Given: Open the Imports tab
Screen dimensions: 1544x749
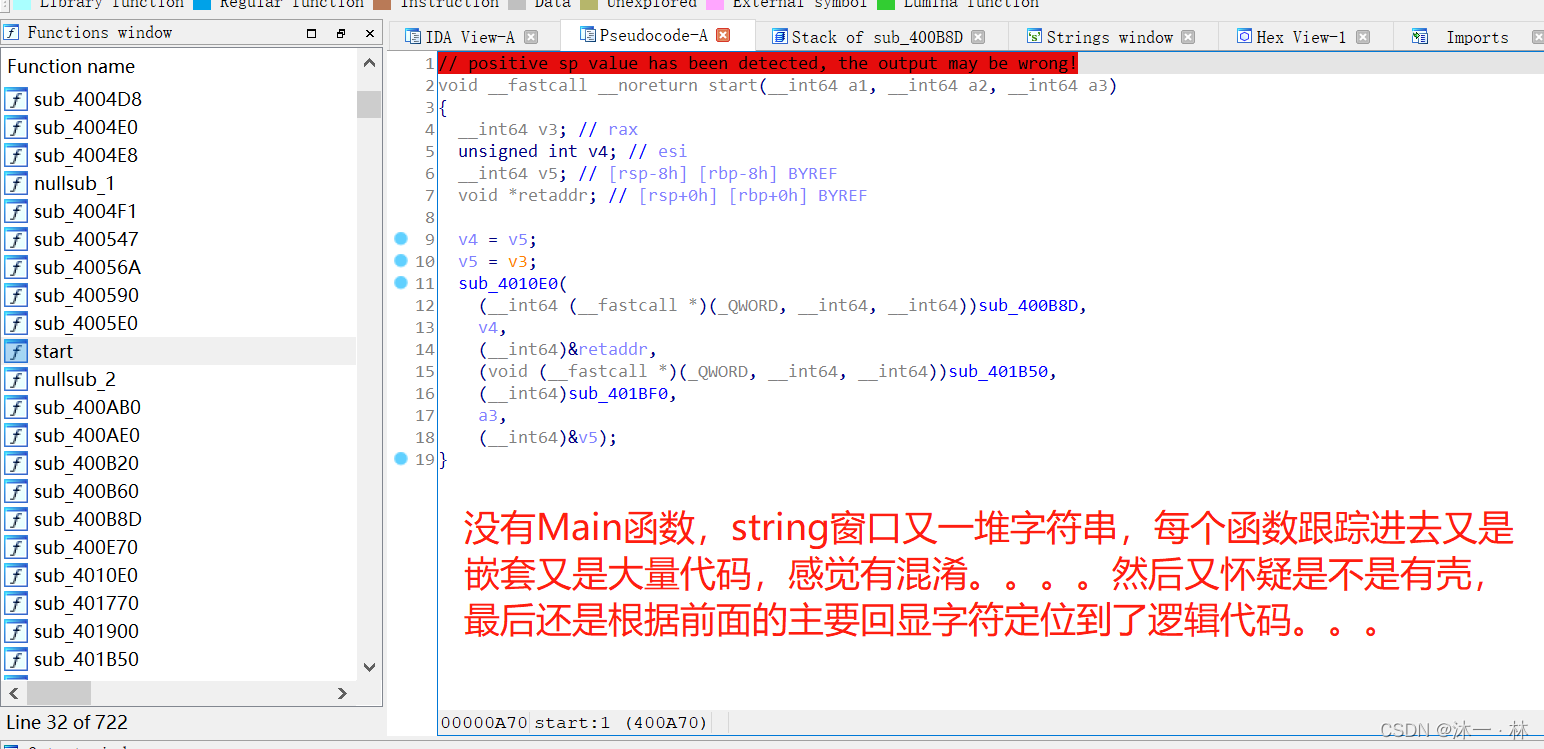Looking at the screenshot, I should pyautogui.click(x=1477, y=37).
